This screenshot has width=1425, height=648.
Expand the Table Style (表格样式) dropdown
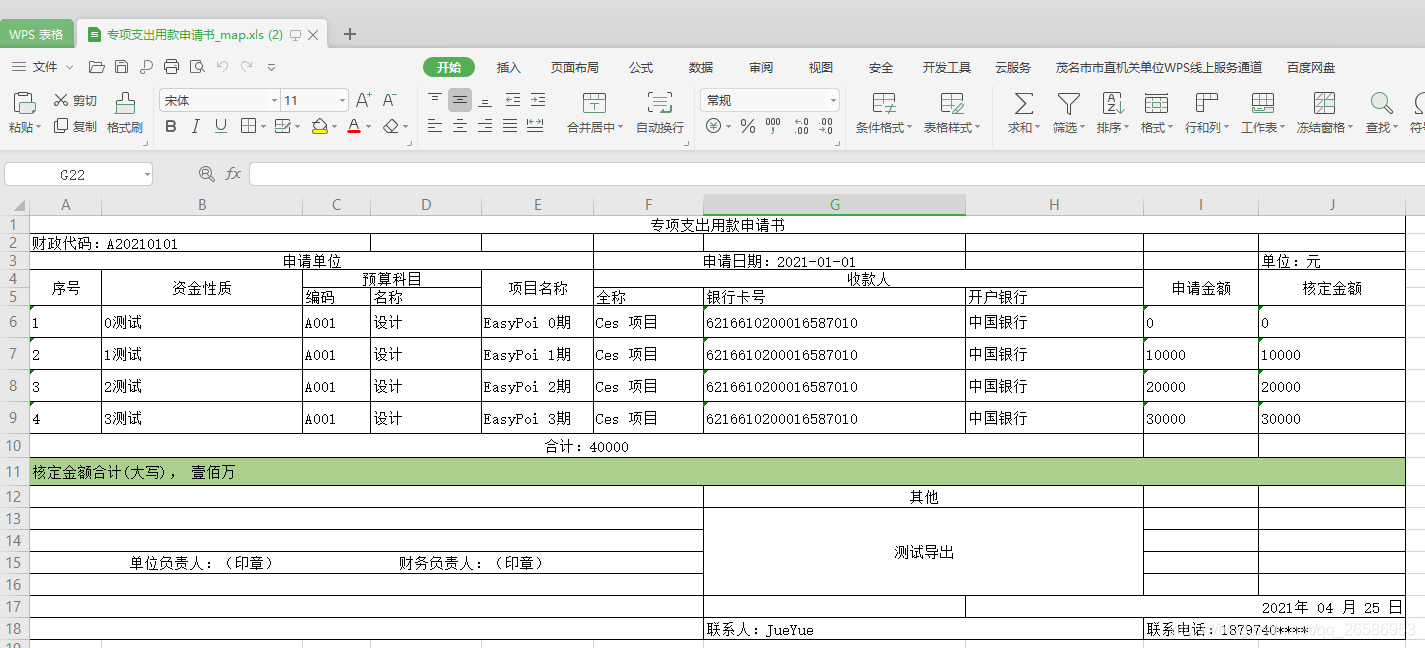pyautogui.click(x=977, y=128)
